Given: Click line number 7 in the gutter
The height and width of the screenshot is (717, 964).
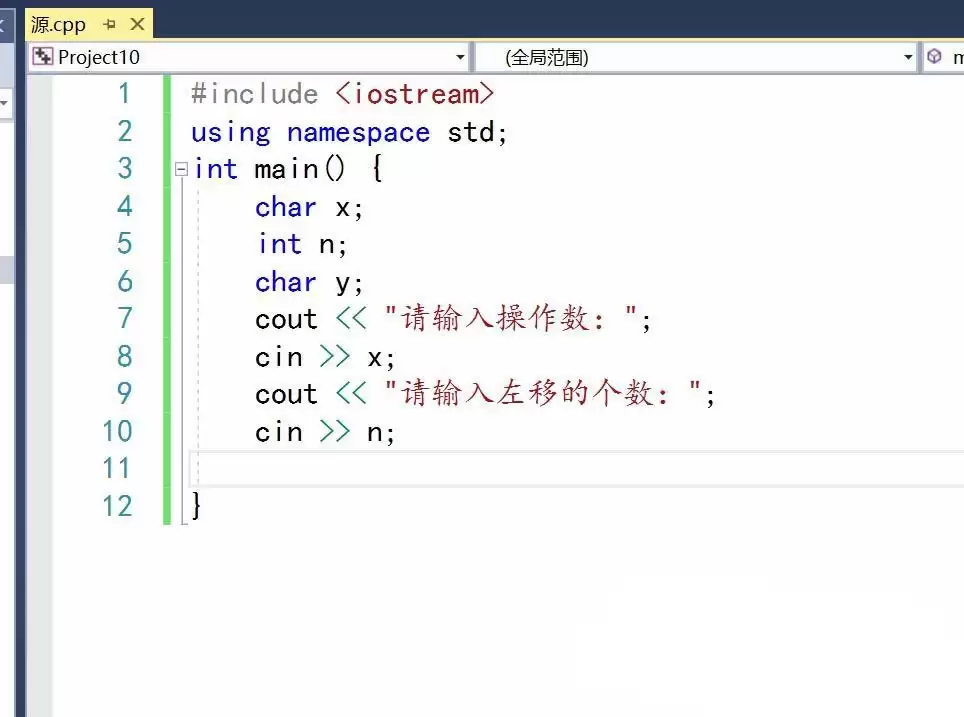Looking at the screenshot, I should [123, 319].
